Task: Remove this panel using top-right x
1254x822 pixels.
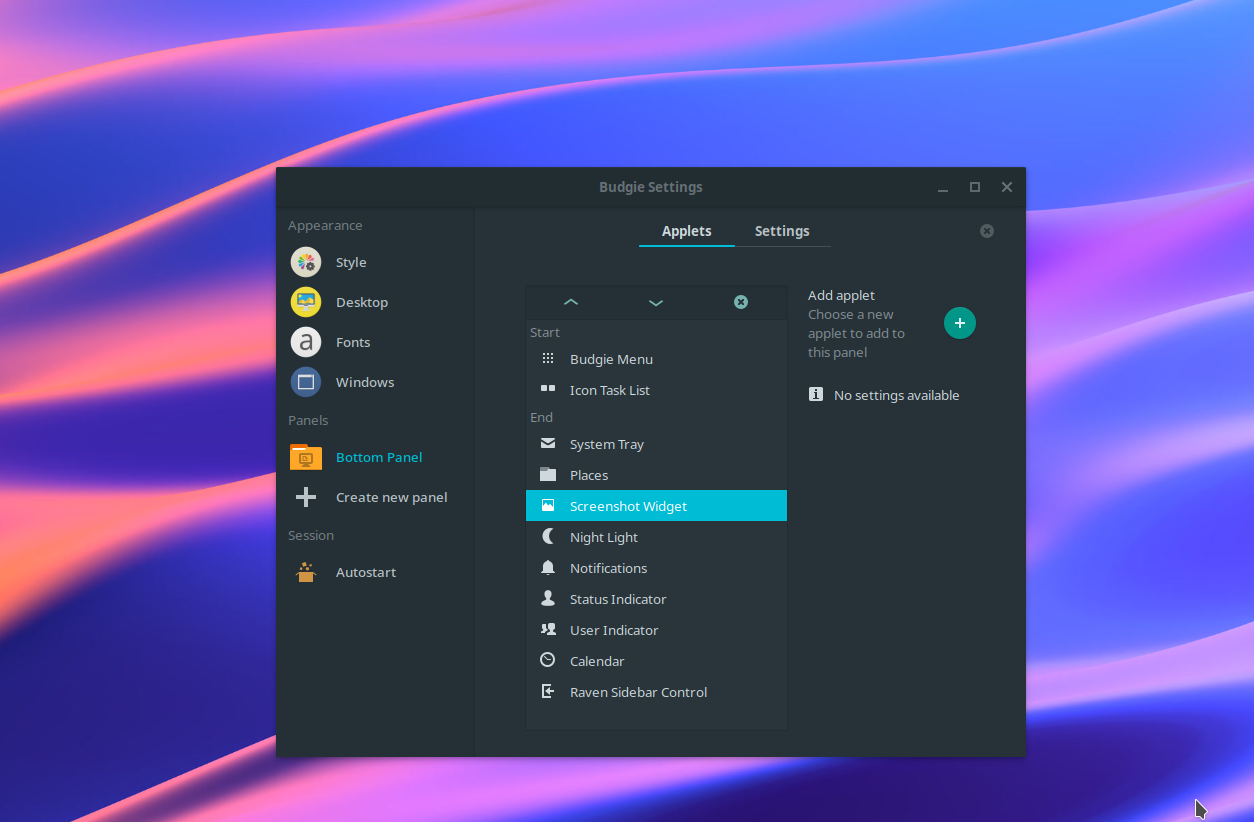Action: (987, 231)
